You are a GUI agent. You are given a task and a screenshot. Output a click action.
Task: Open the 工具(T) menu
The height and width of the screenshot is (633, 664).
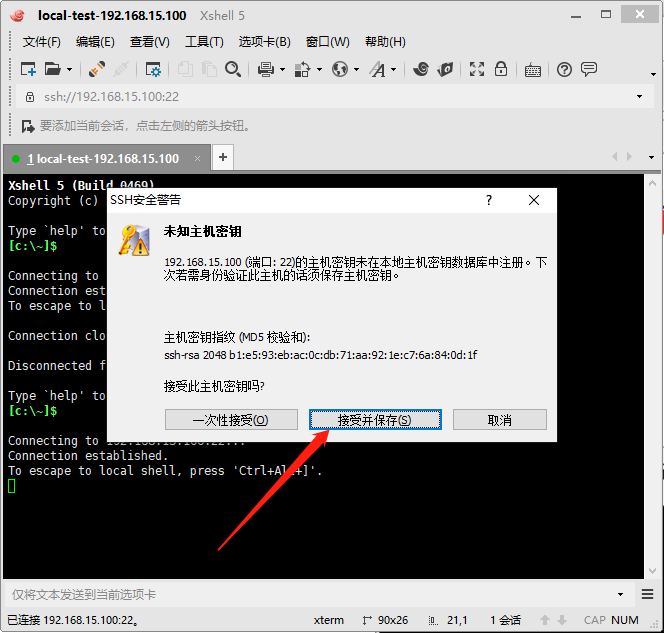[x=204, y=42]
